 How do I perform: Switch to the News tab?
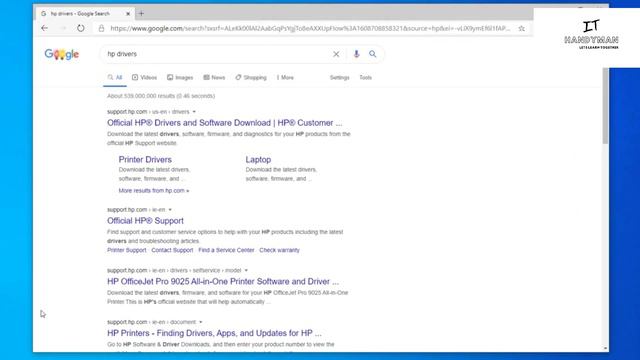tap(214, 78)
